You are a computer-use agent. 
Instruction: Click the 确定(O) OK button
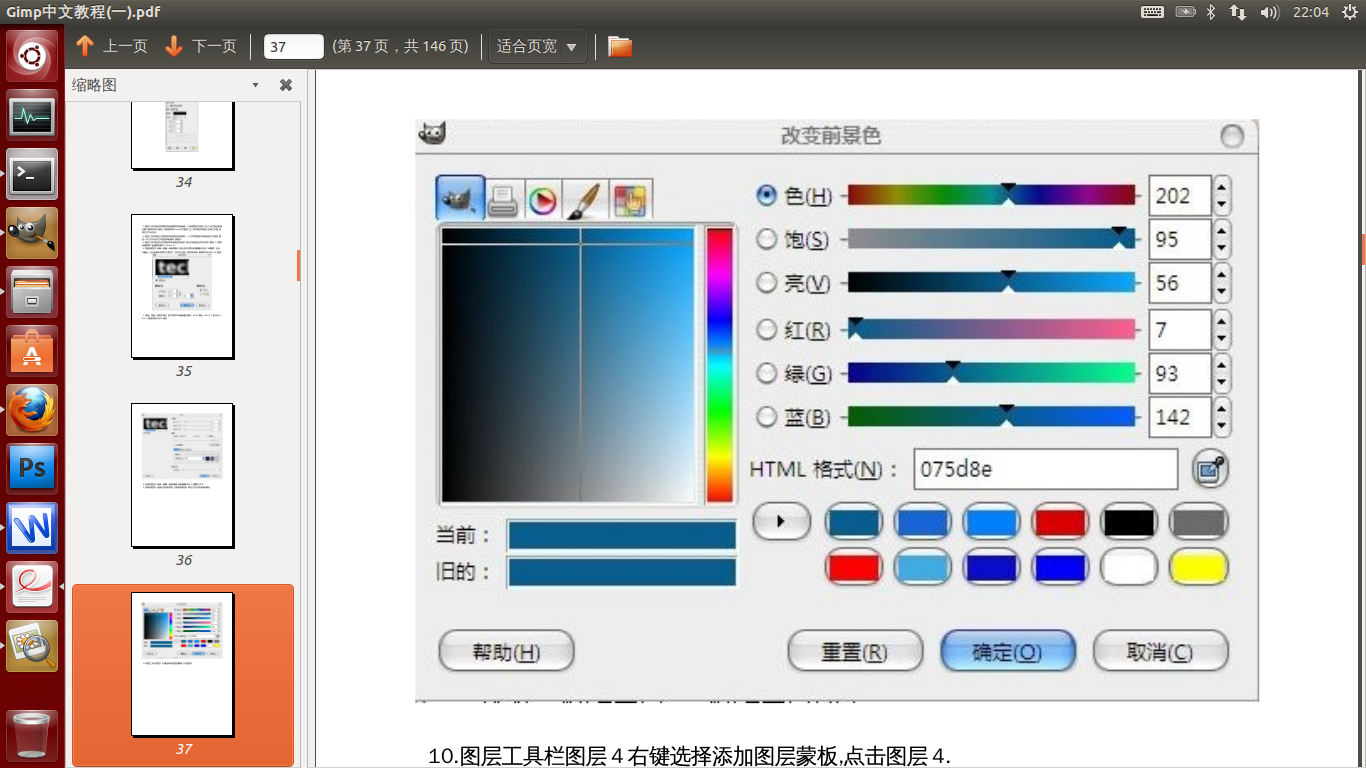tap(1008, 652)
